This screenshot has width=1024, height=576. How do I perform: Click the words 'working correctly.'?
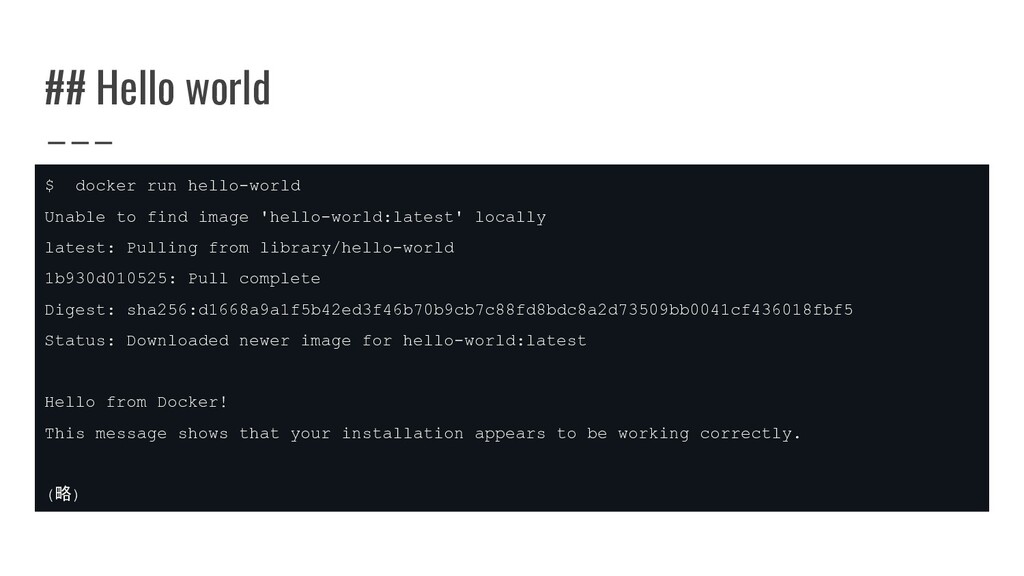pyautogui.click(x=709, y=434)
